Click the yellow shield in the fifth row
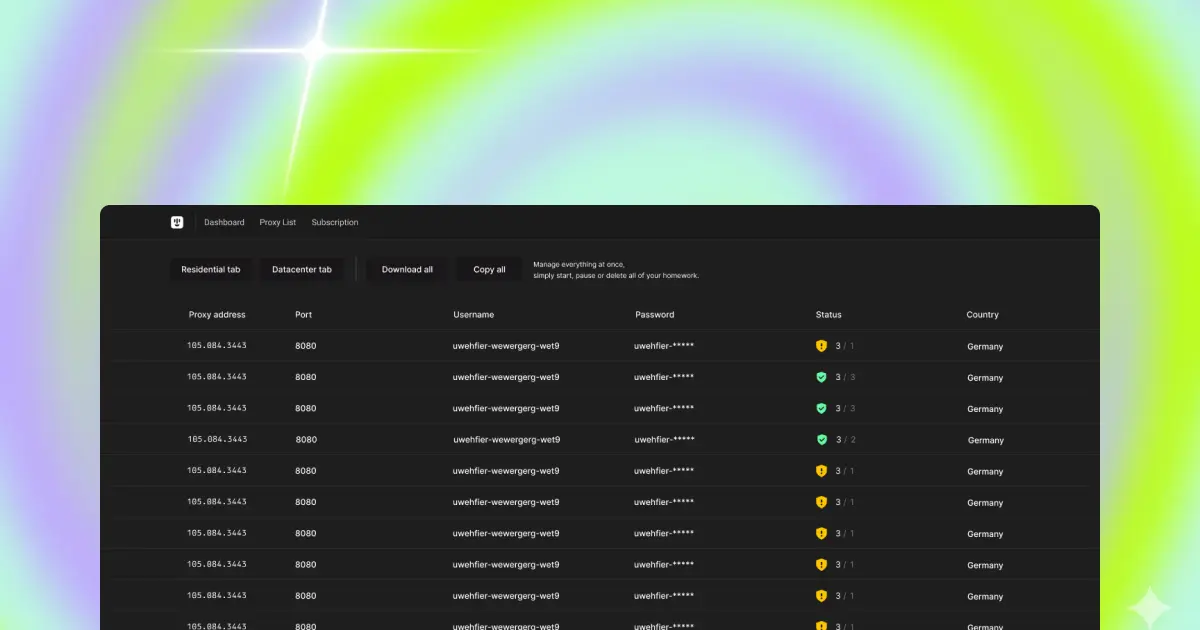 tap(821, 471)
